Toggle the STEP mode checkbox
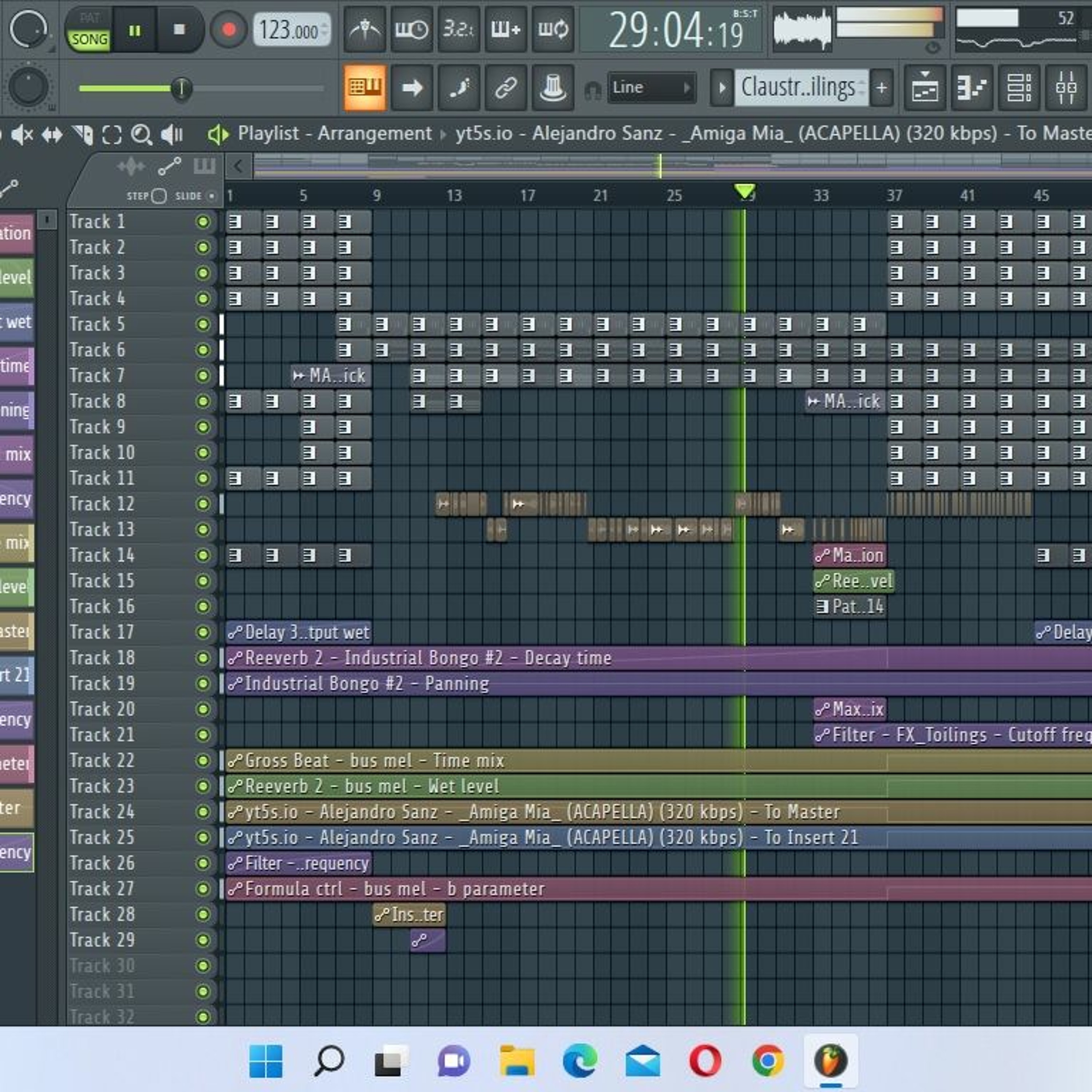The image size is (1092, 1092). [x=159, y=196]
